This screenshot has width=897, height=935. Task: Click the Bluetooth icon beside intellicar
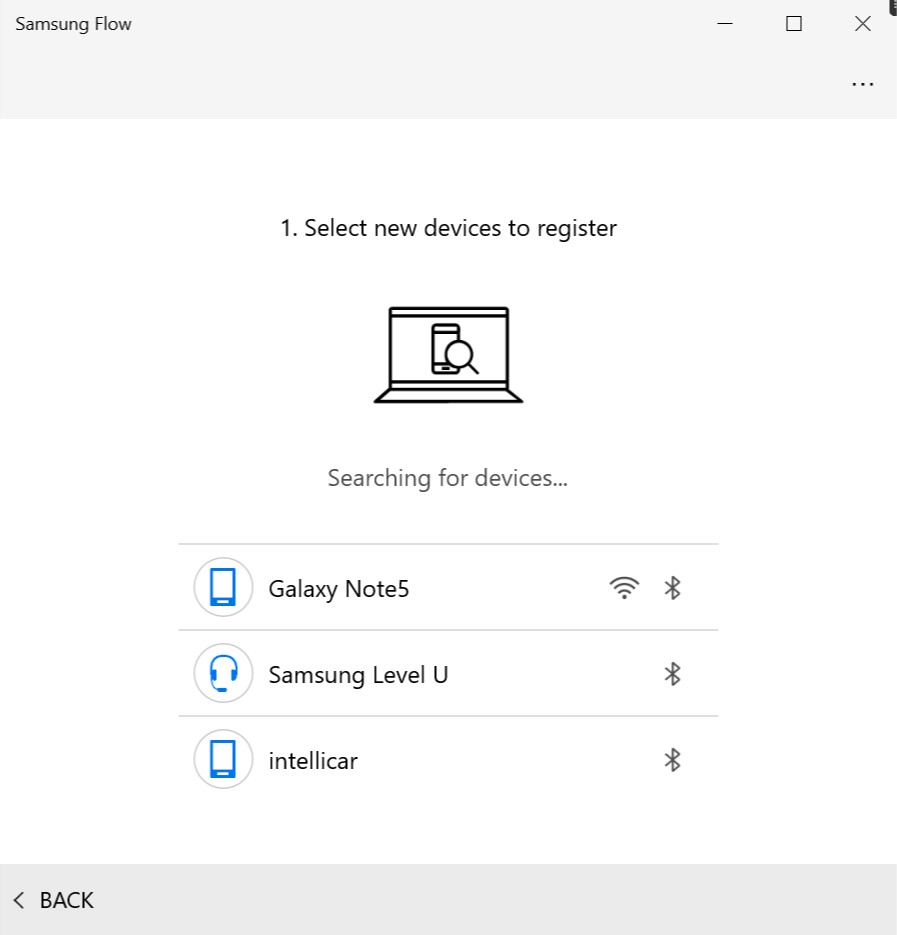(672, 760)
